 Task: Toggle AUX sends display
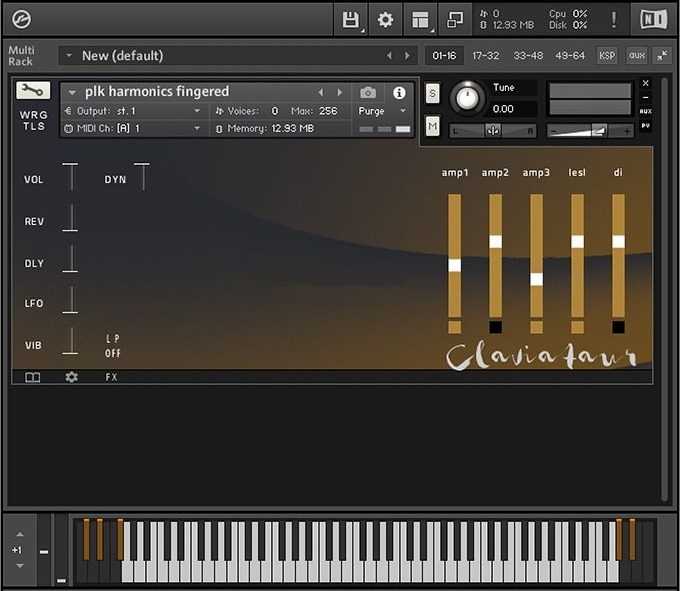point(646,111)
